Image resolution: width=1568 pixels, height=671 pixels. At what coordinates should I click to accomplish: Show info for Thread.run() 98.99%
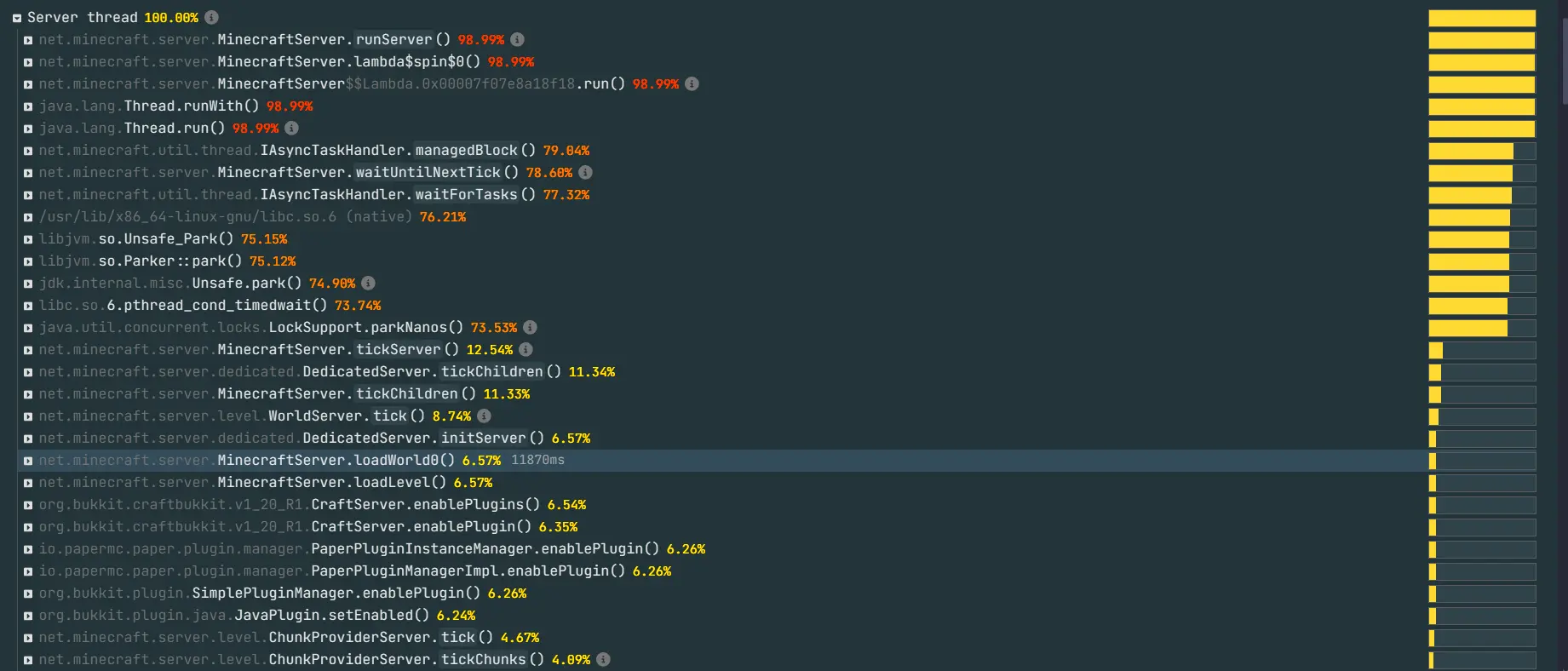pos(291,128)
